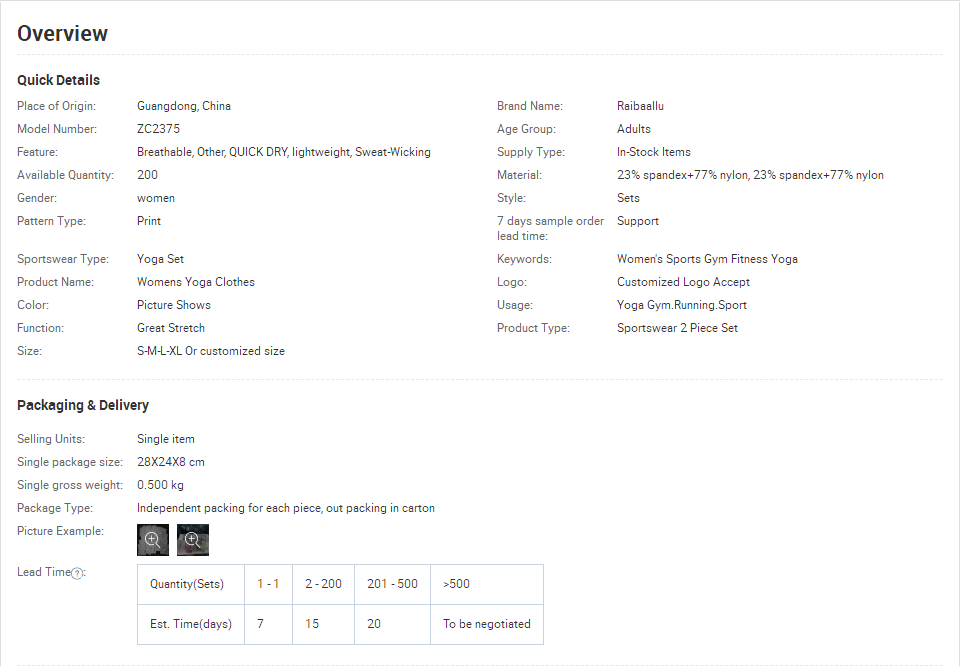Select the Overview heading
This screenshot has width=960, height=666.
pyautogui.click(x=62, y=33)
